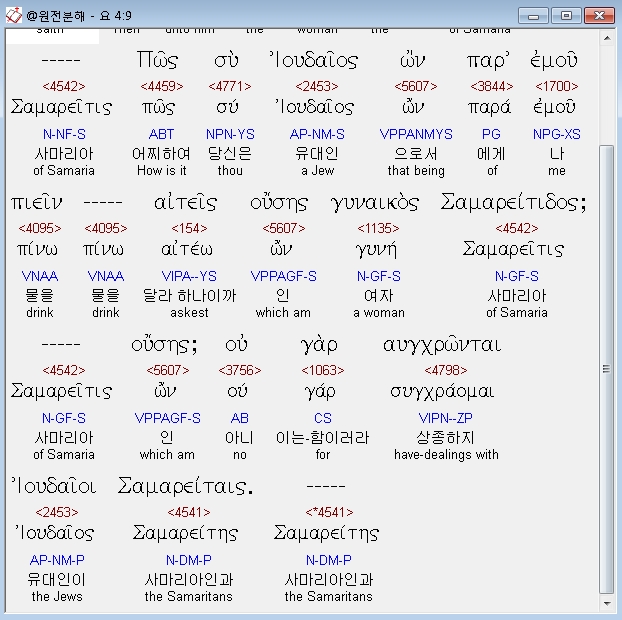
Task: Close the window
Action: (599, 16)
